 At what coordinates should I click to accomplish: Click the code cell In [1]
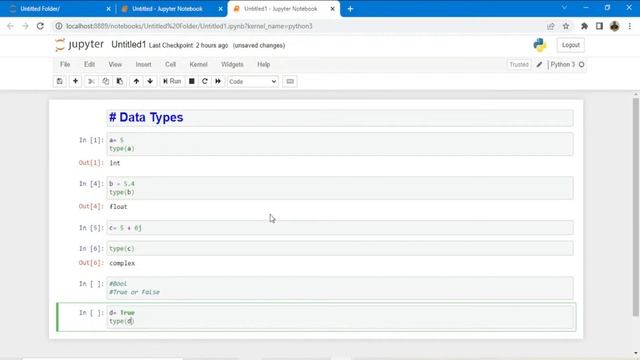[340, 144]
